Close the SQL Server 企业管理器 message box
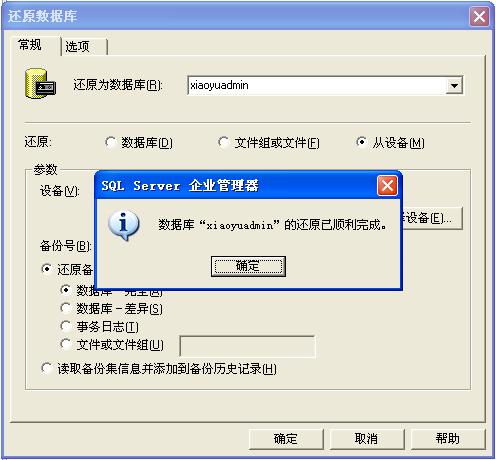Viewport: 496px width, 460px height. (387, 186)
